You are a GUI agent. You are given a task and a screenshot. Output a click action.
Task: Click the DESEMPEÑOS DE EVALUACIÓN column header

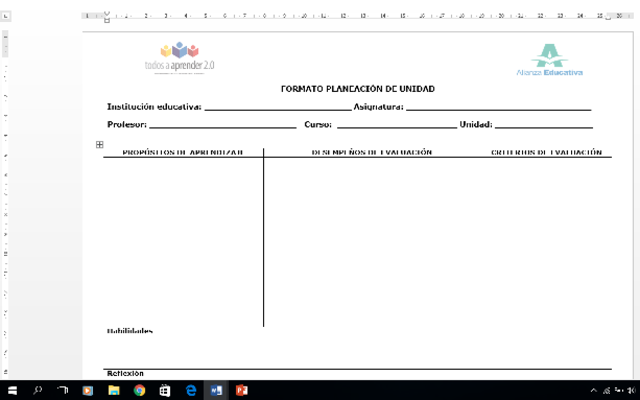pyautogui.click(x=372, y=152)
